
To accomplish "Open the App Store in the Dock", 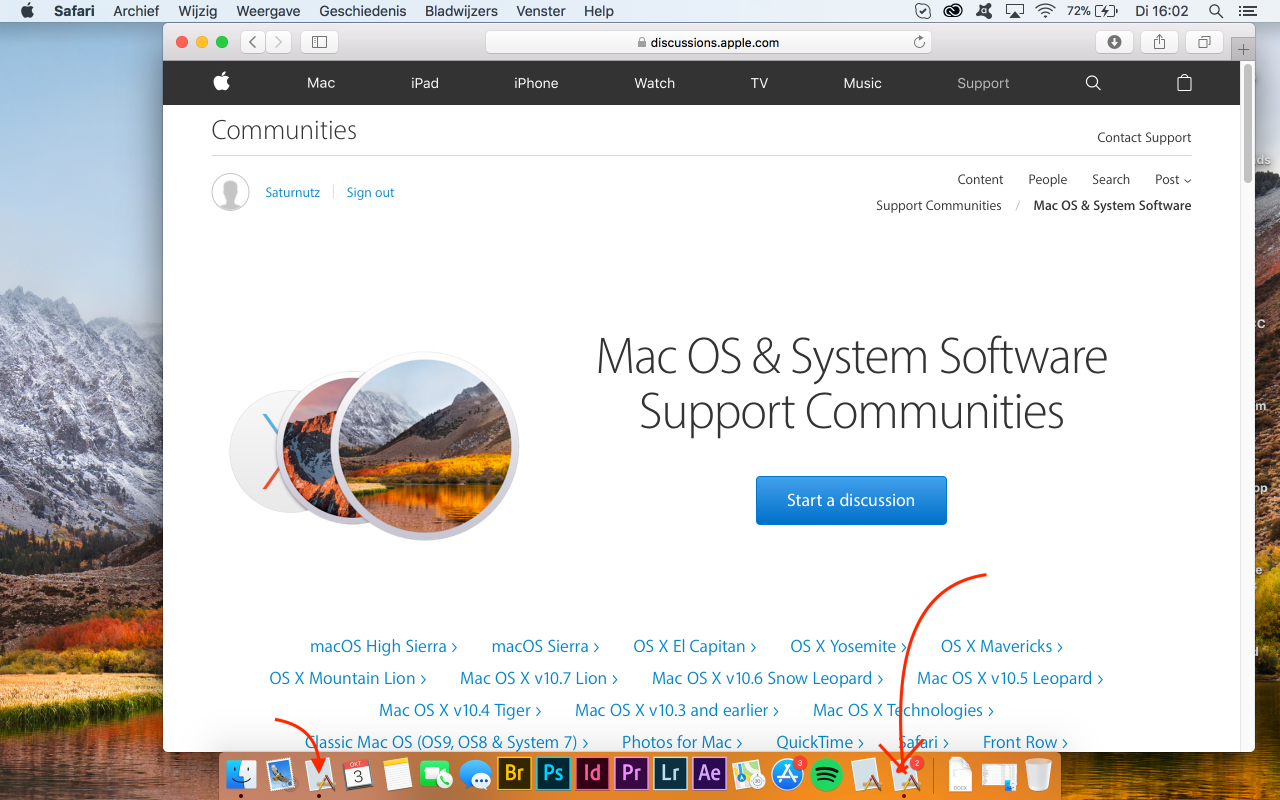I will 788,773.
